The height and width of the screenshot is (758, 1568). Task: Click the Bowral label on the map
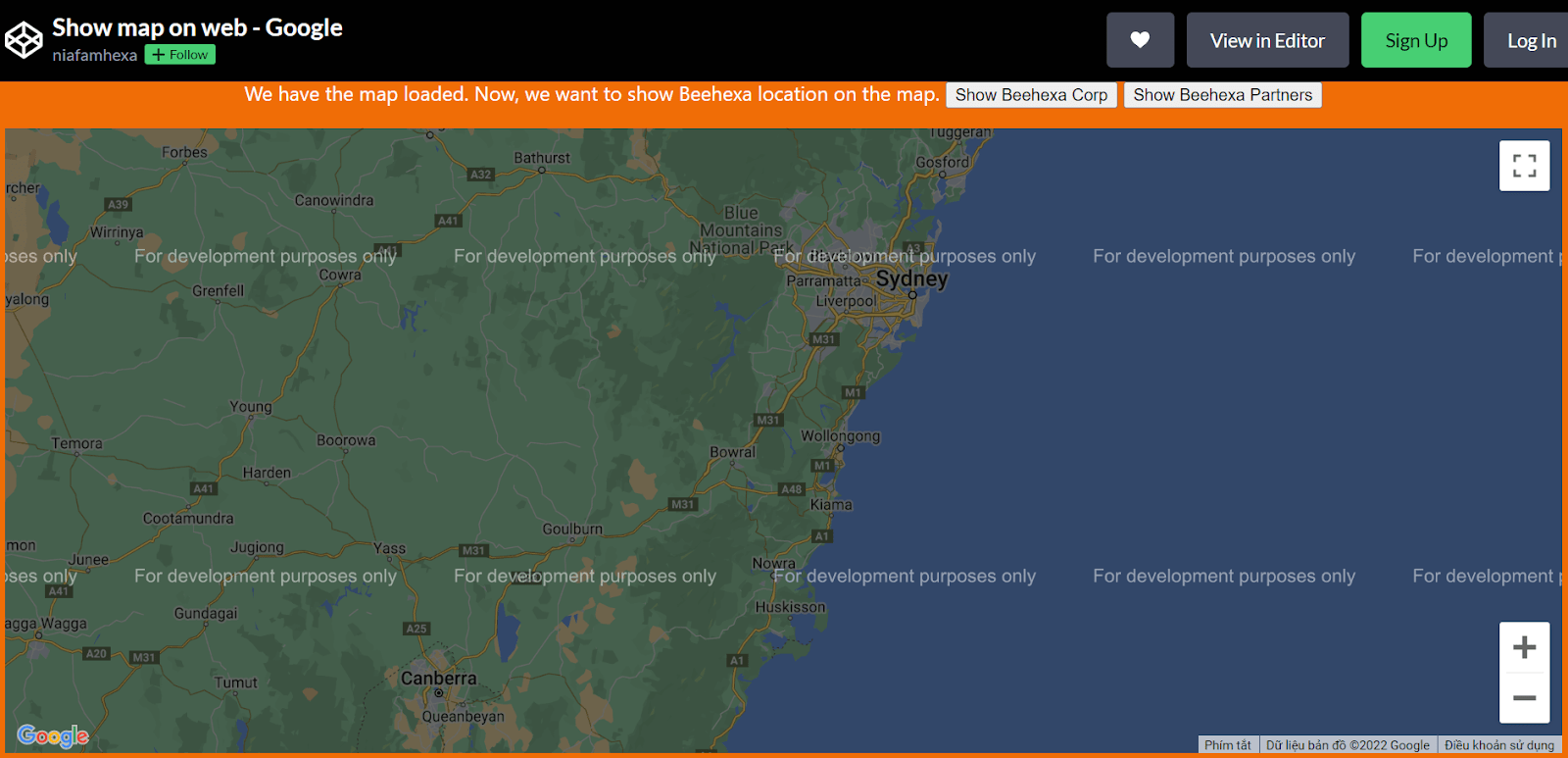[732, 453]
